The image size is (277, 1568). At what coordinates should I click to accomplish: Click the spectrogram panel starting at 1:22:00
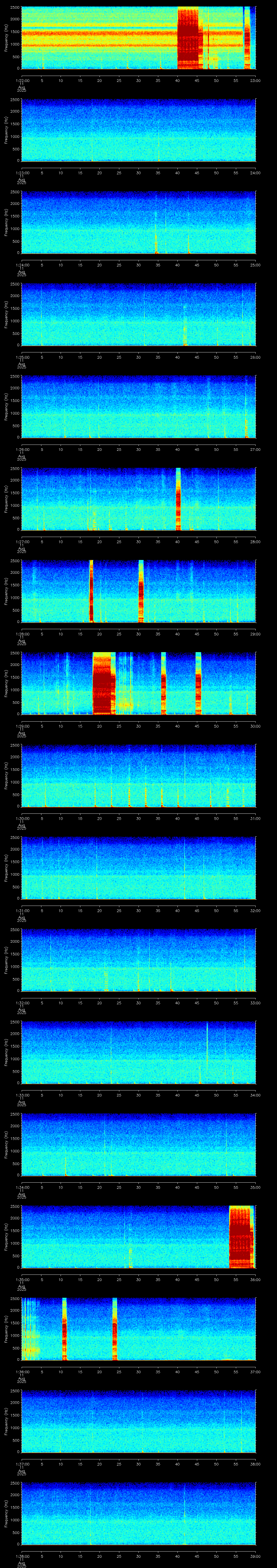[138, 38]
